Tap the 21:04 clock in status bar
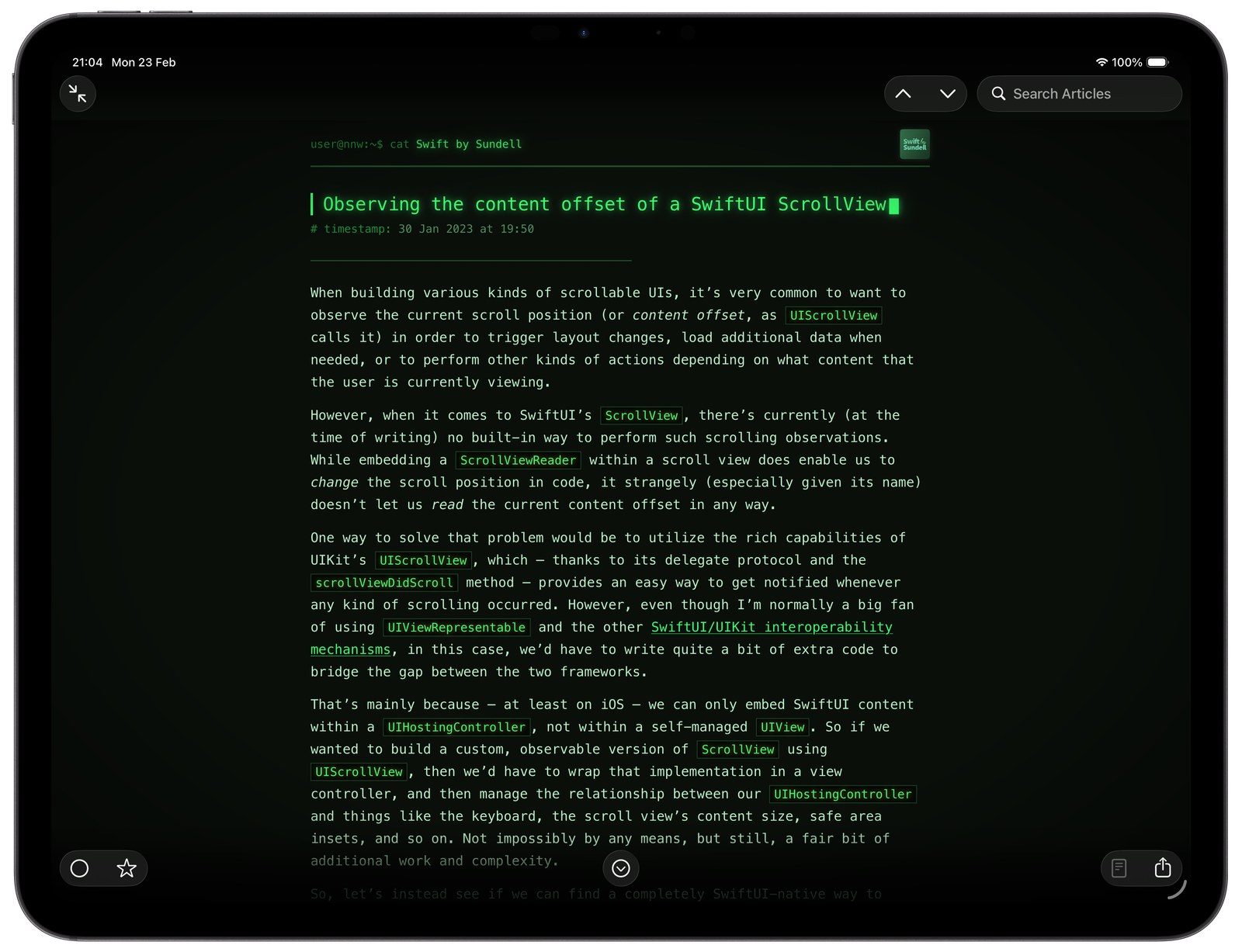 tap(87, 62)
